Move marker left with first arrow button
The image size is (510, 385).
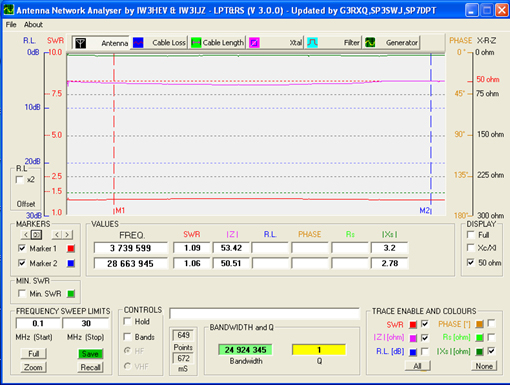click(x=26, y=235)
